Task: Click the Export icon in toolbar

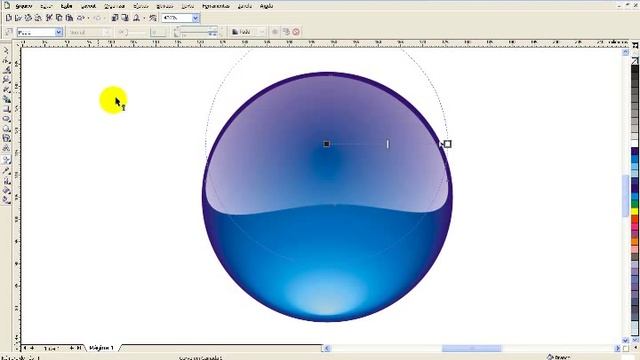Action: tap(125, 18)
